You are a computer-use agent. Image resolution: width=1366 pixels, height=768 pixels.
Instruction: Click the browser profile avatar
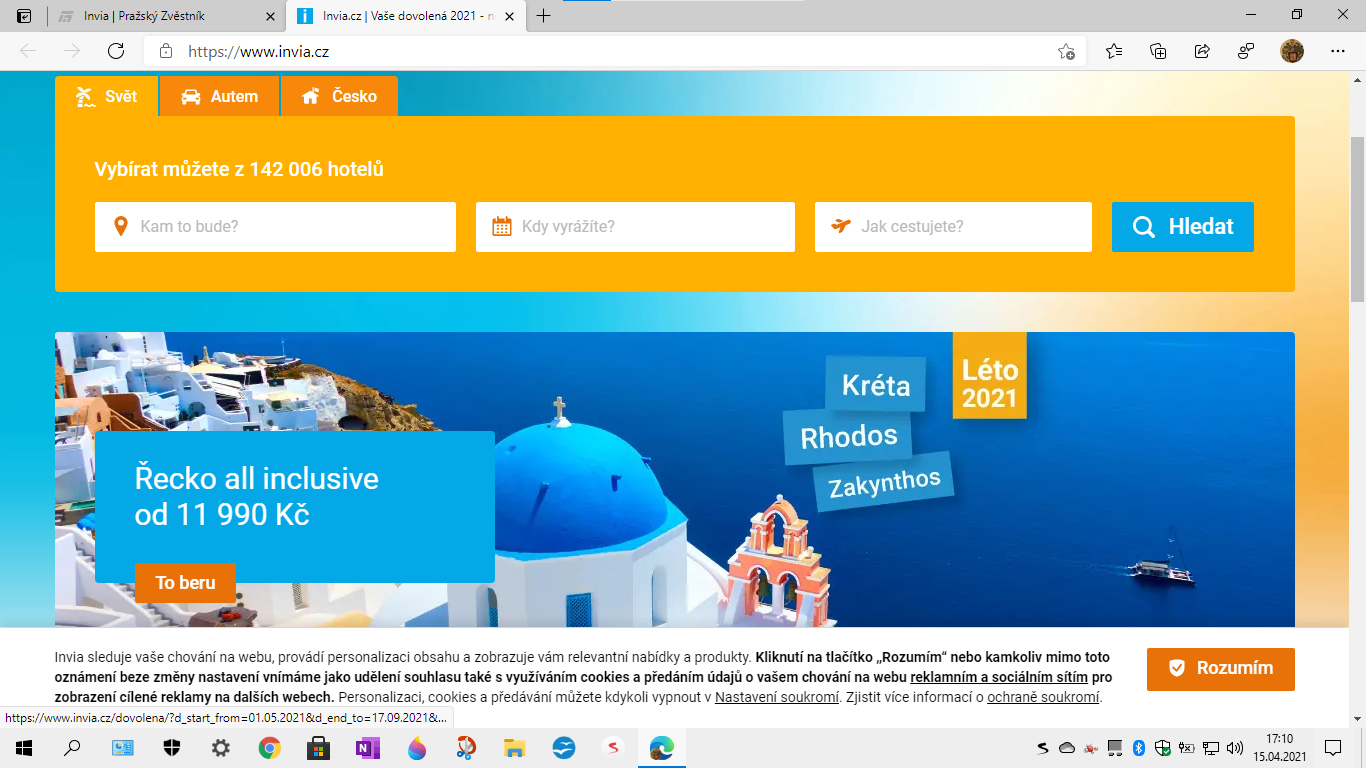click(1292, 50)
